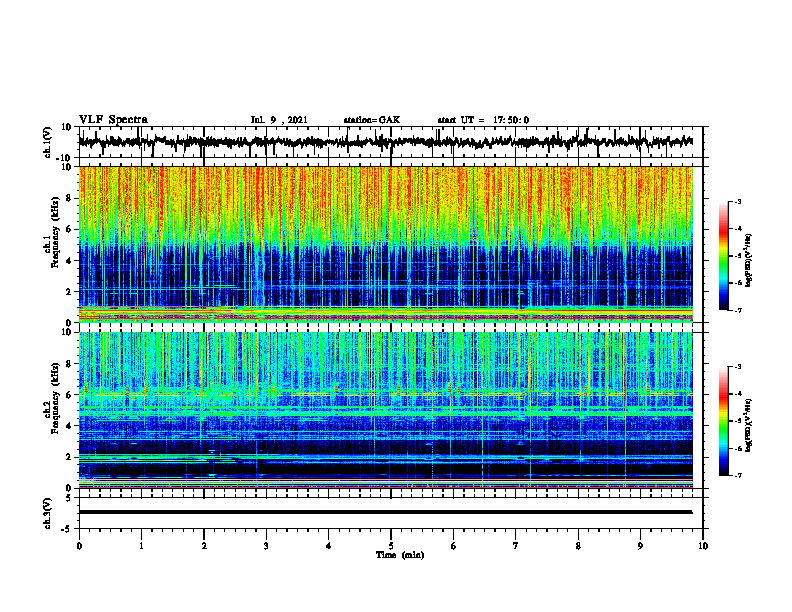This screenshot has height=612, width=792.
Task: Click the flat ch.3 voltage trace line
Action: pyautogui.click(x=385, y=512)
